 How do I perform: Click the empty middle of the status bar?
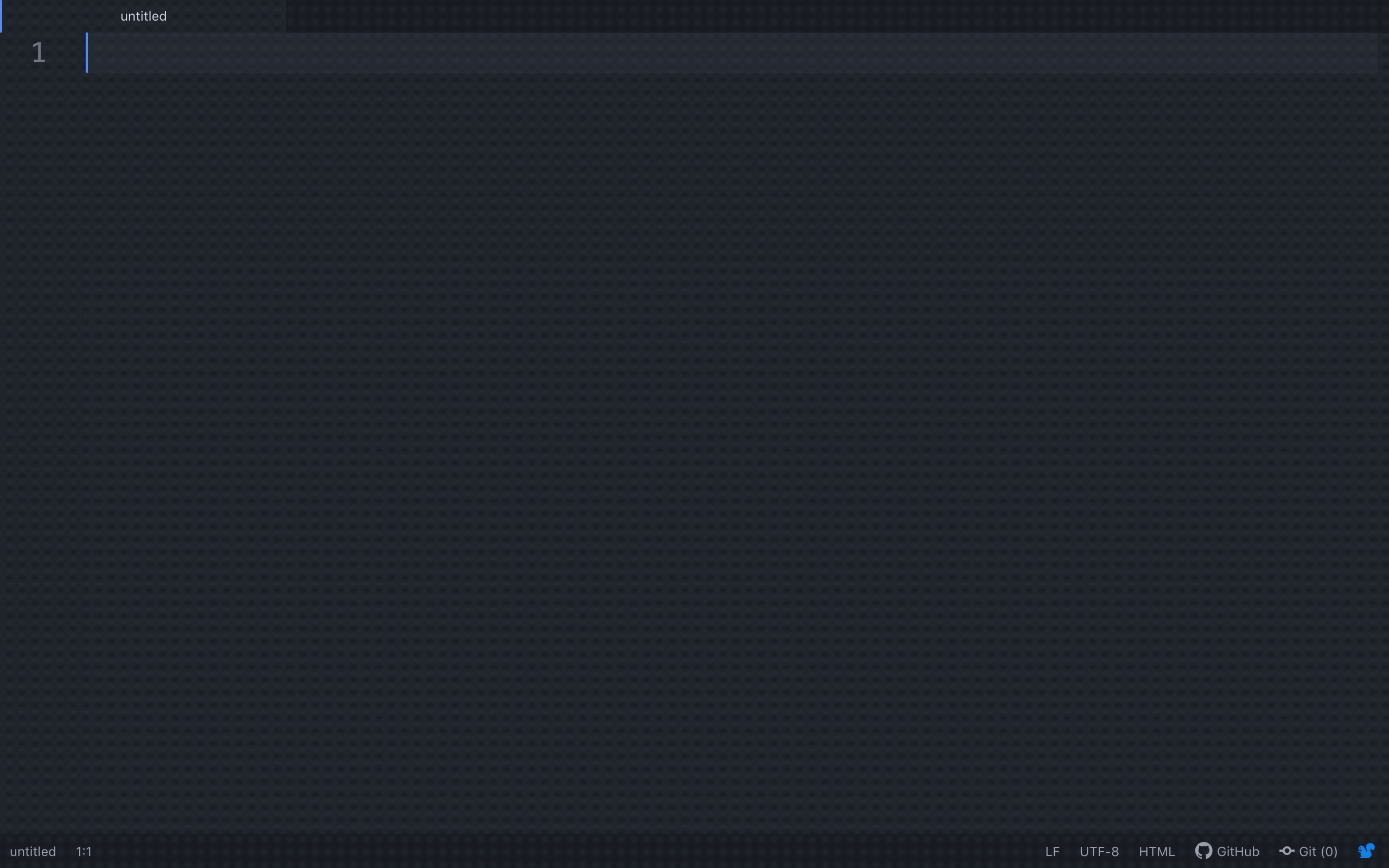point(568,851)
